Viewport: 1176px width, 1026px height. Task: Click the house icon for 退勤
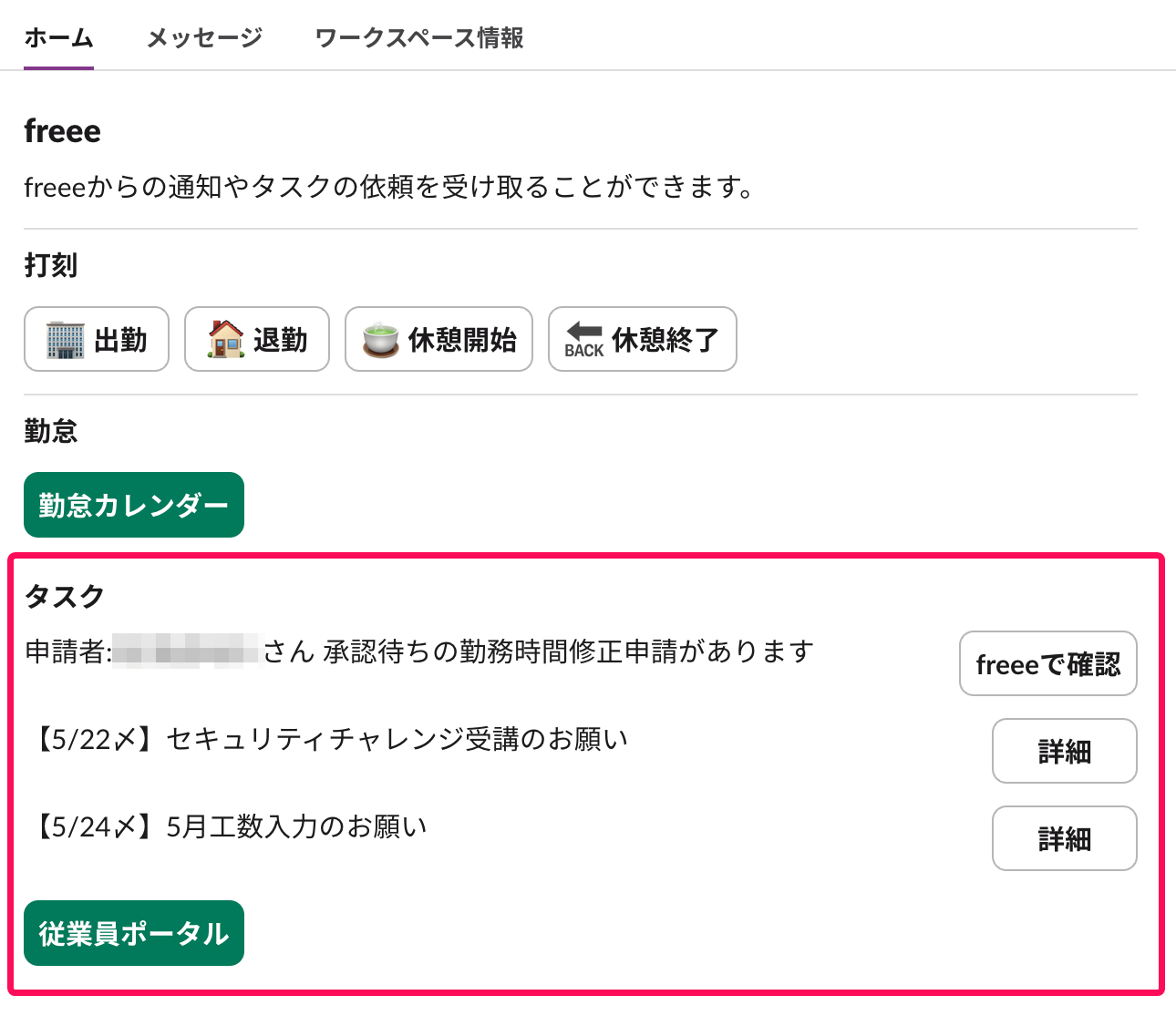pyautogui.click(x=225, y=340)
